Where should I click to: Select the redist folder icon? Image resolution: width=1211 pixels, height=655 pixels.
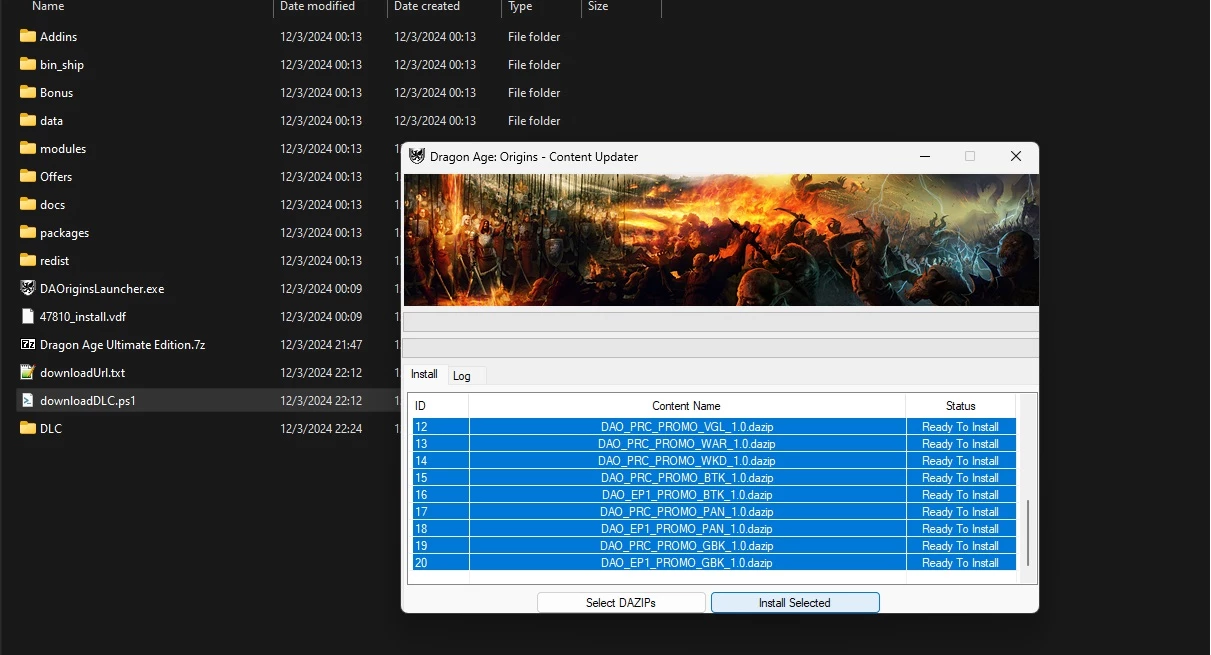(28, 260)
